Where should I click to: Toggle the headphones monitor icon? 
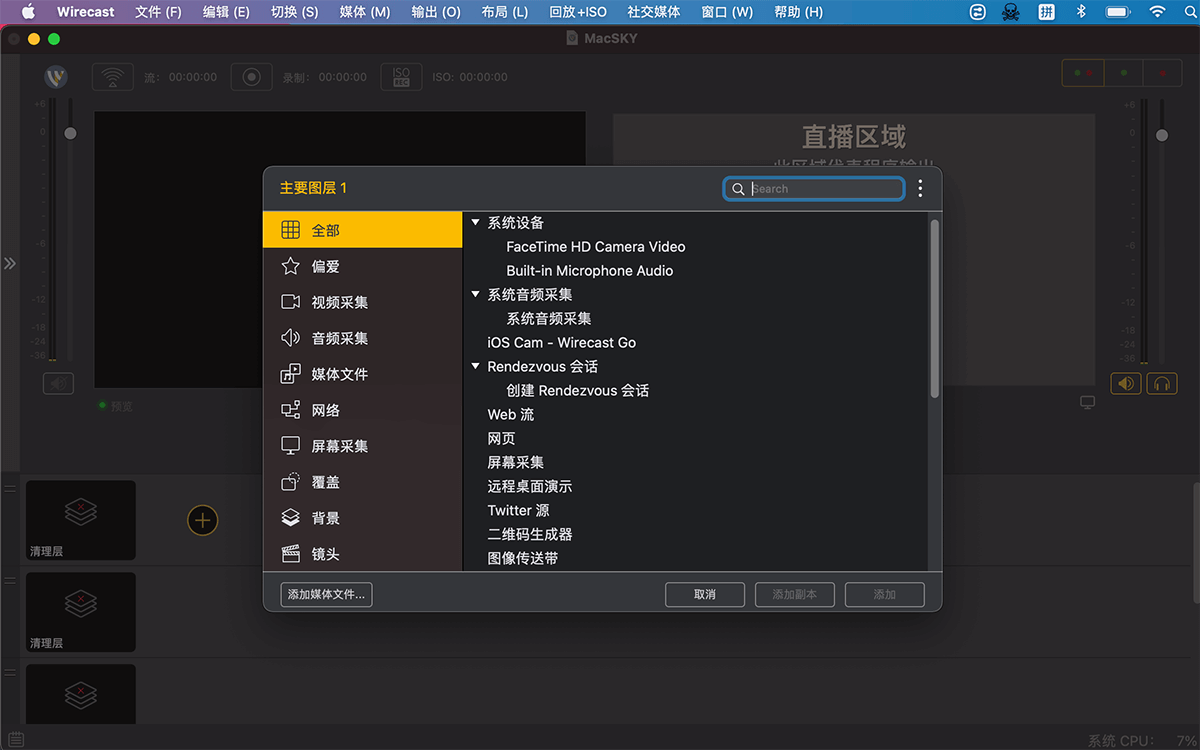click(1162, 383)
